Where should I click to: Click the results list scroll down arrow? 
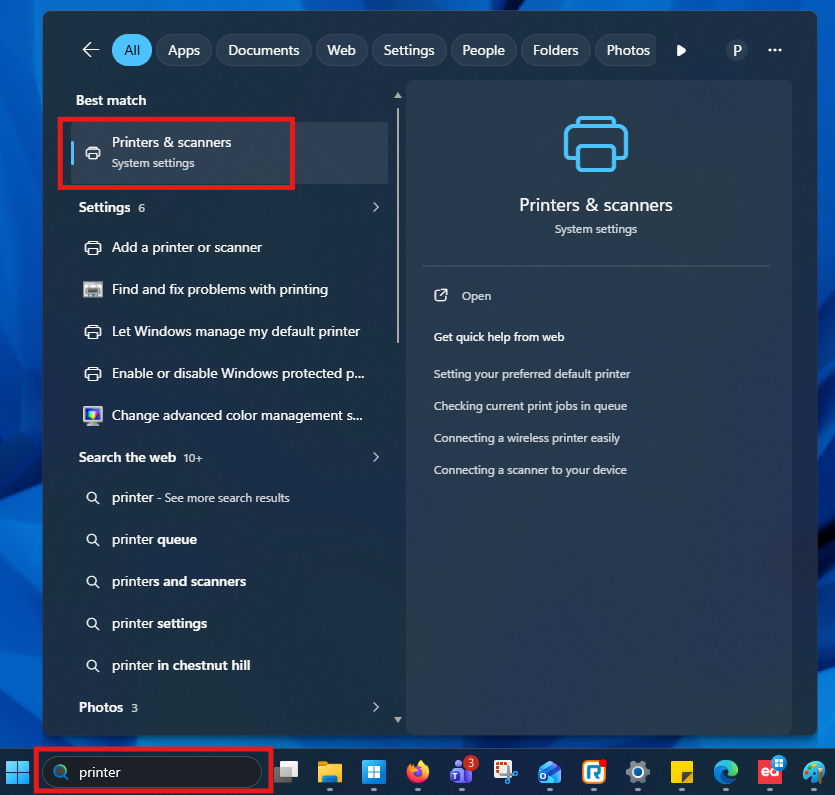pos(398,720)
